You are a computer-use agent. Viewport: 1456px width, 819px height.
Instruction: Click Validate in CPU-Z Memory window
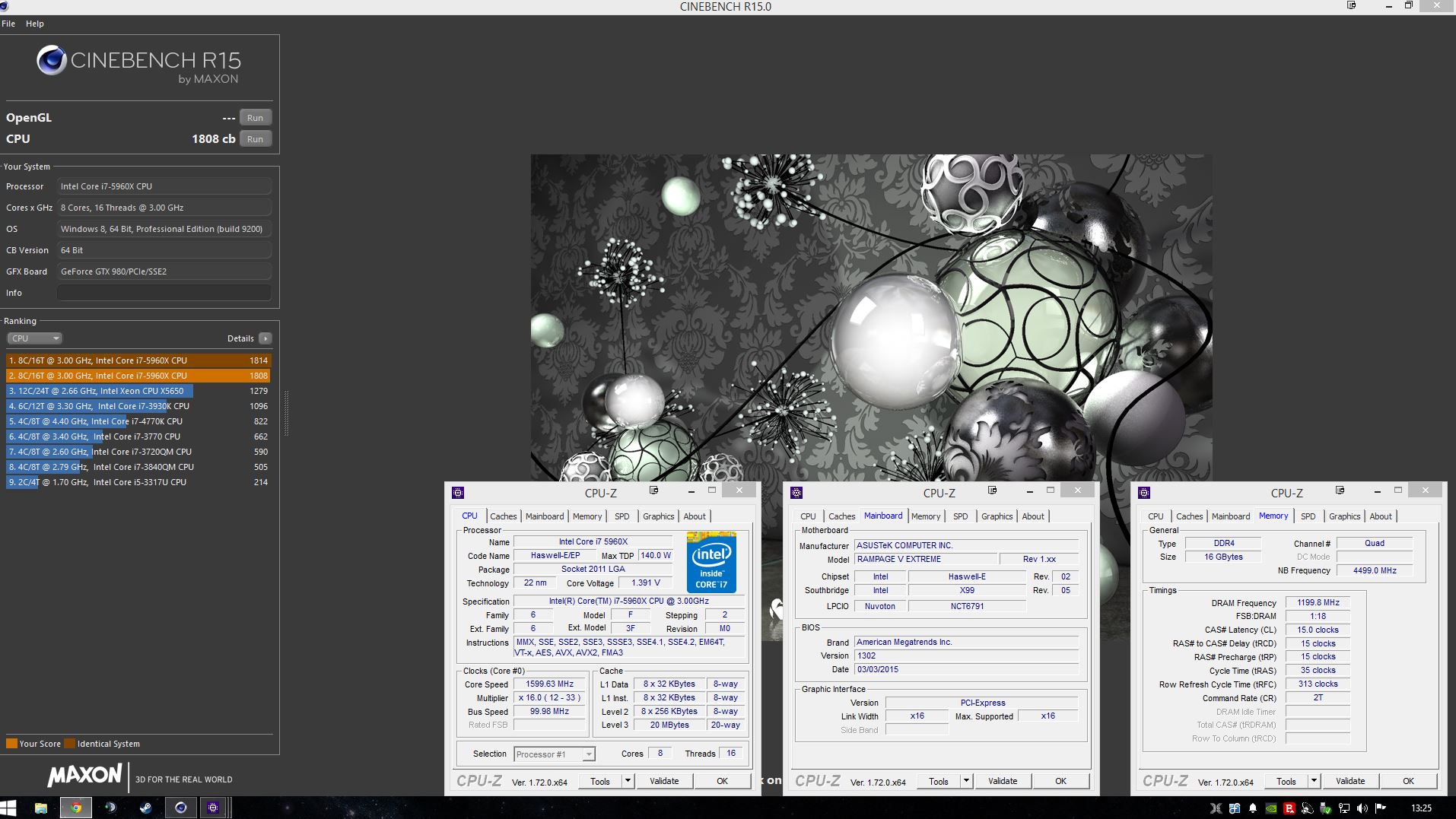tap(1350, 781)
